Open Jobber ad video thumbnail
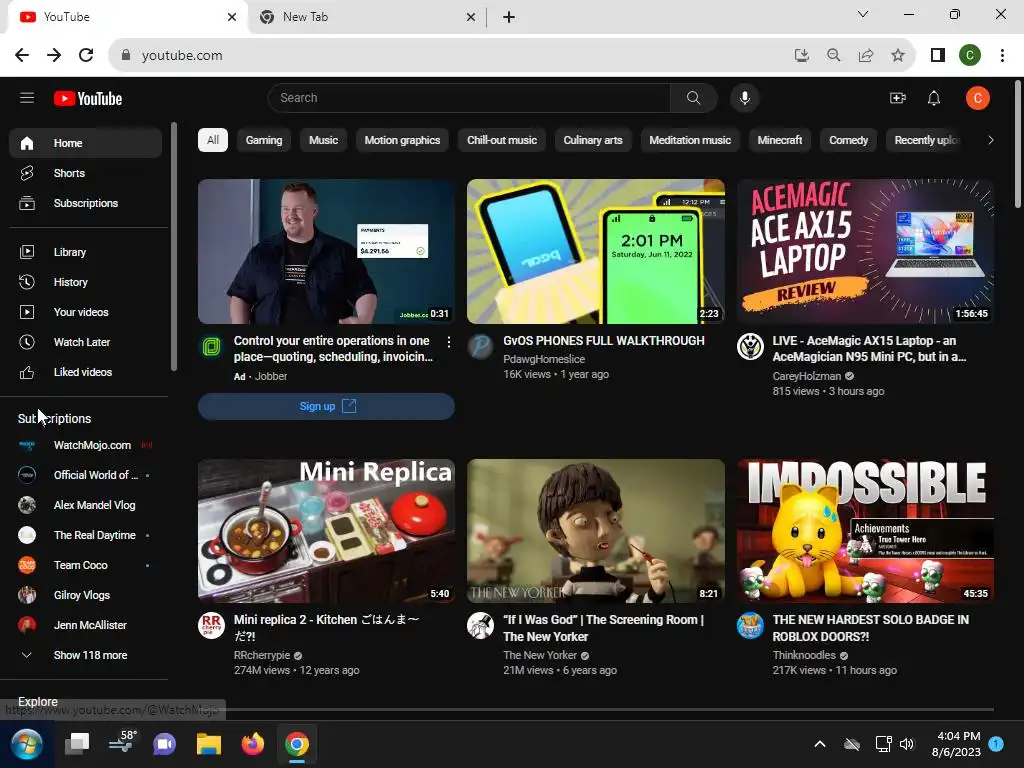 [x=327, y=251]
